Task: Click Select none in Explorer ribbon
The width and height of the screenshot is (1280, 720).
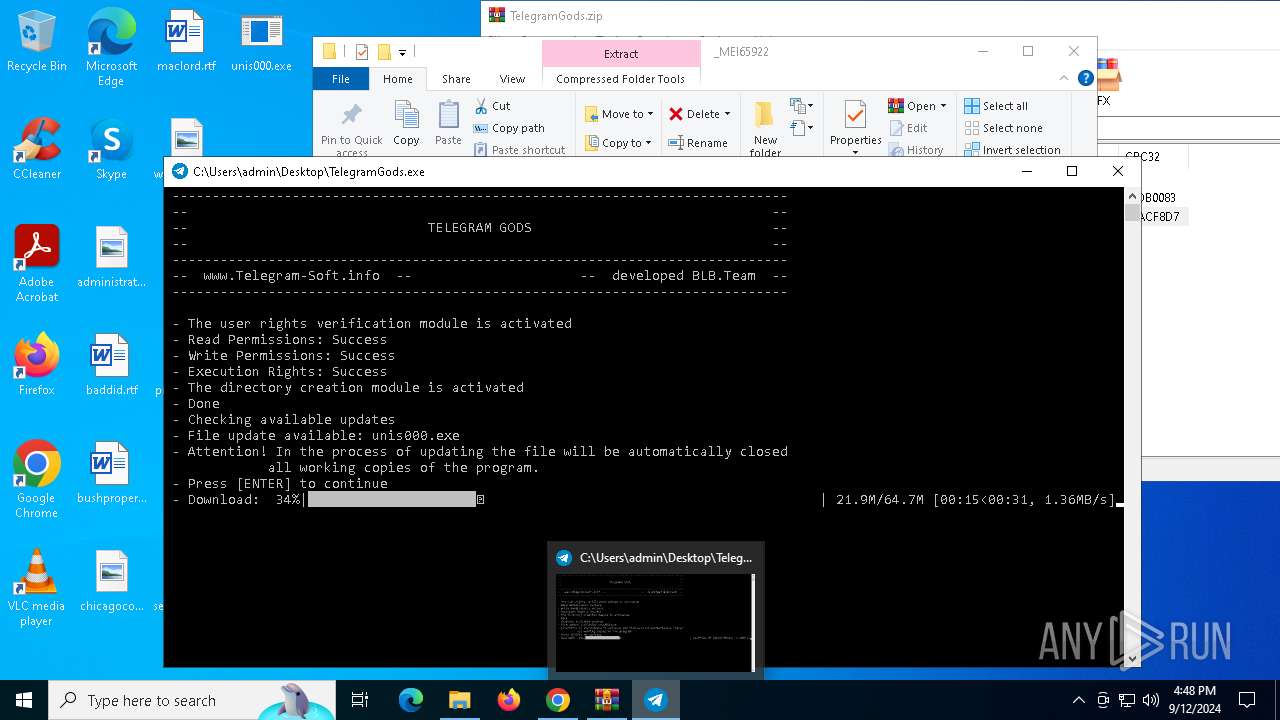Action: [1003, 128]
